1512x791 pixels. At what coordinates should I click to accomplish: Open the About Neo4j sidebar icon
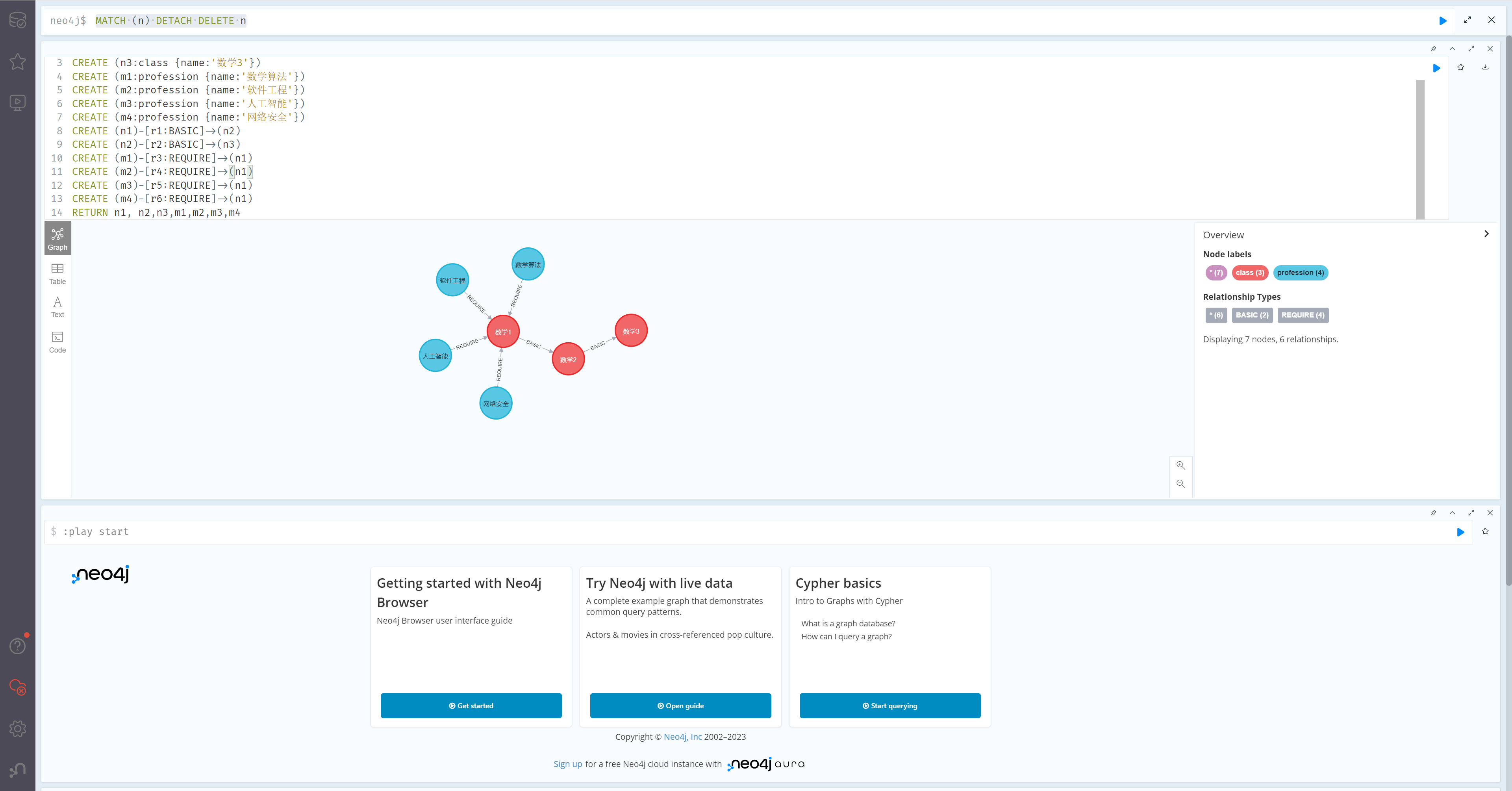pos(18,770)
